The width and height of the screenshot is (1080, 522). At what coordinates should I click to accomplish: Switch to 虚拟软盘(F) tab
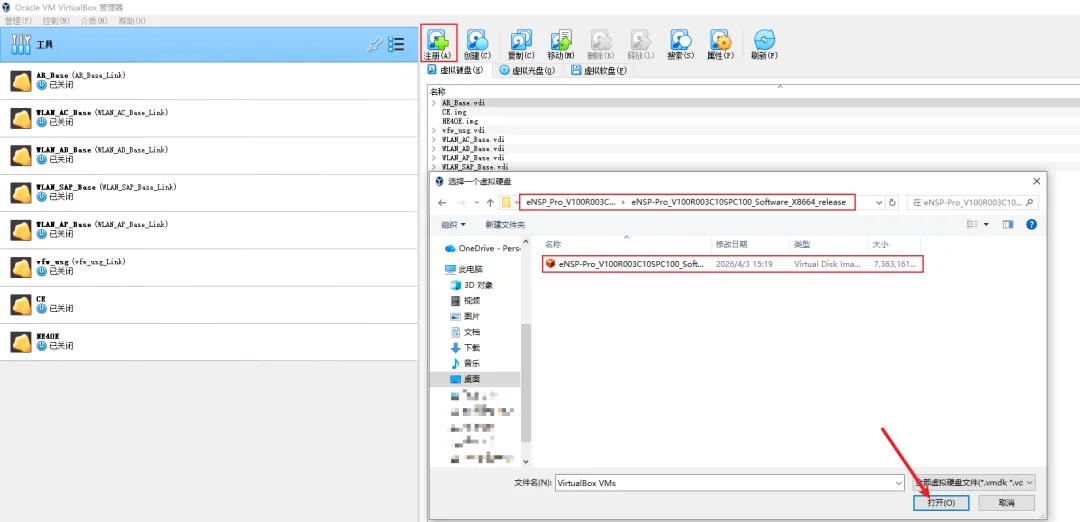tap(599, 70)
